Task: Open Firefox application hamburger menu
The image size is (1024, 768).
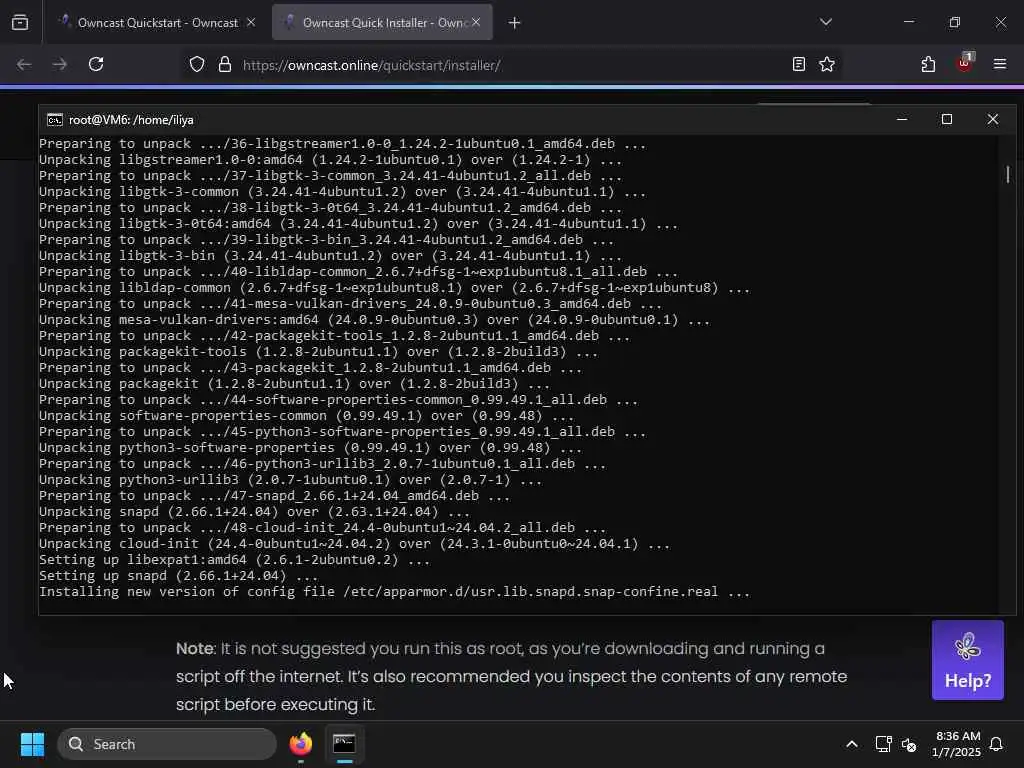Action: pos(1000,65)
